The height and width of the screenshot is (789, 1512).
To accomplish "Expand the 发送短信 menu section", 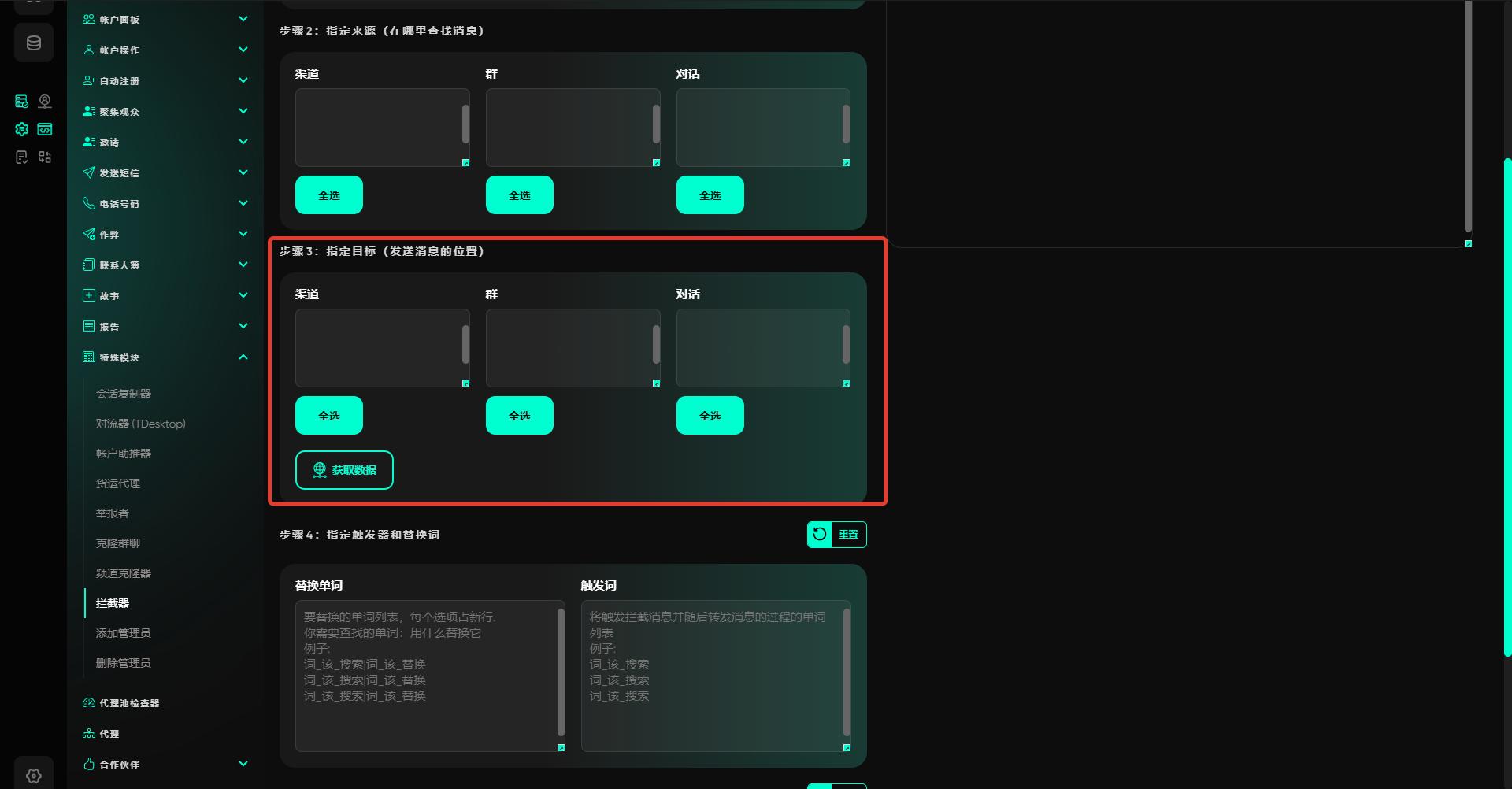I will 243,172.
